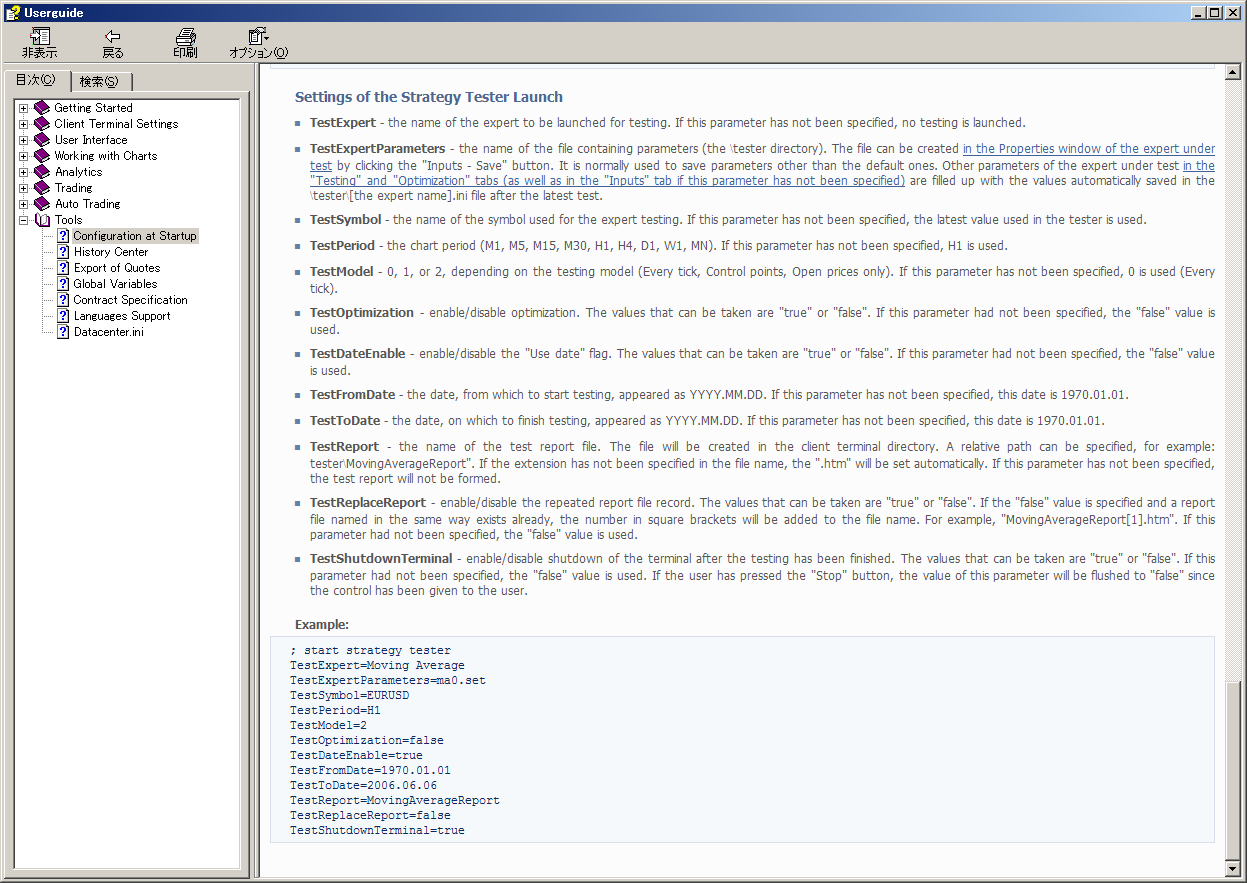Click the Hide (非表示) toolbar button
This screenshot has height=883, width=1247.
[x=40, y=43]
